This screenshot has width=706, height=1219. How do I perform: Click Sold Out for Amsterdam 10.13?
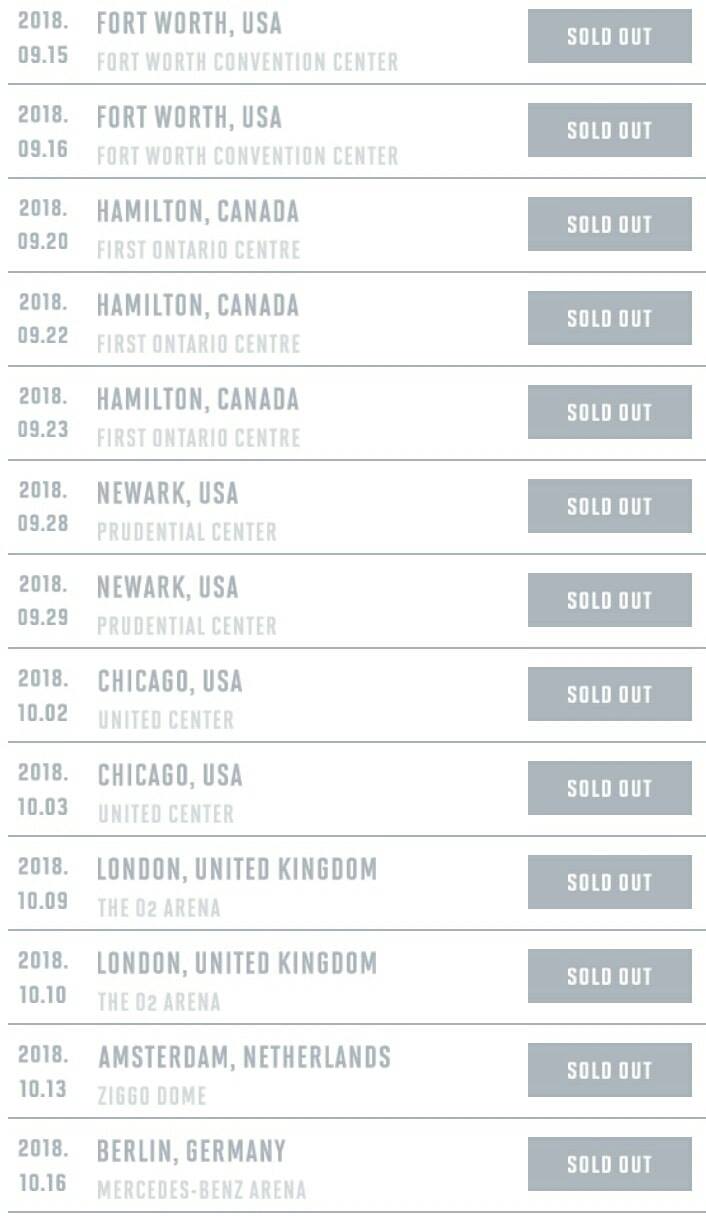point(609,1070)
